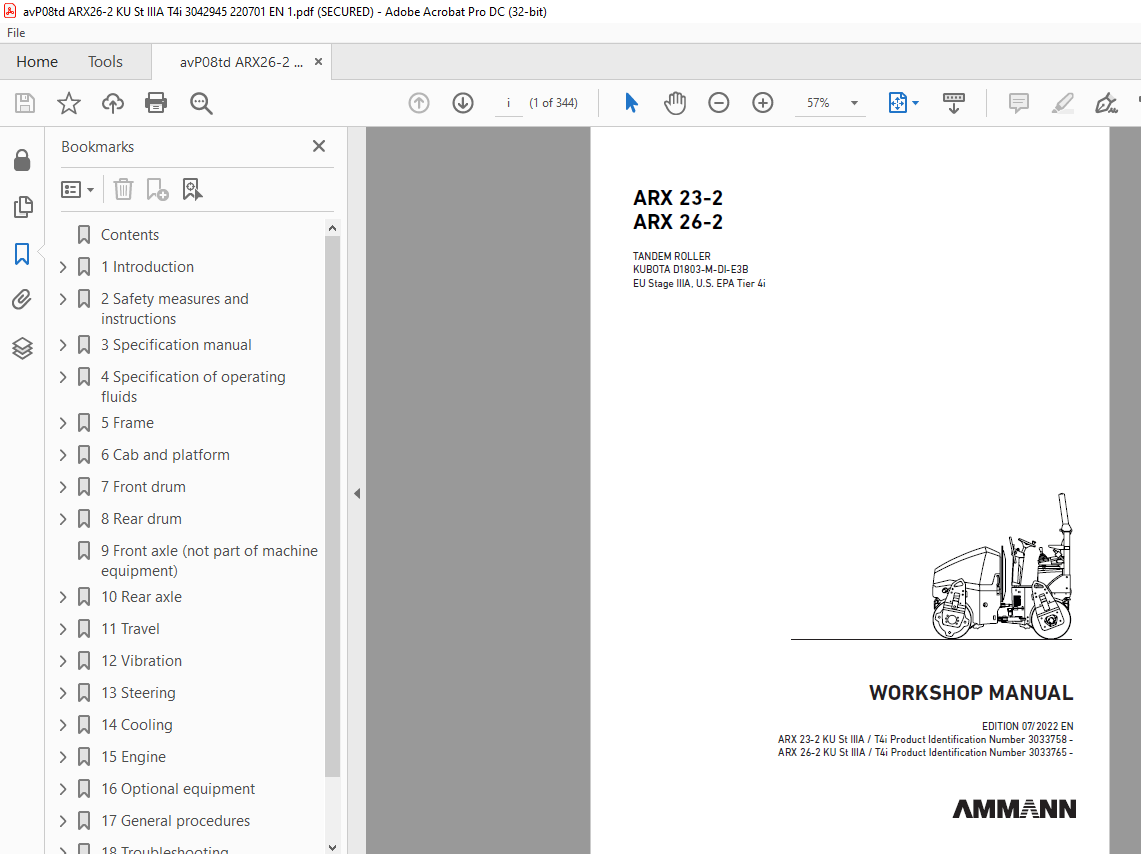This screenshot has width=1141, height=854.
Task: Click the page number input field
Action: pos(508,103)
